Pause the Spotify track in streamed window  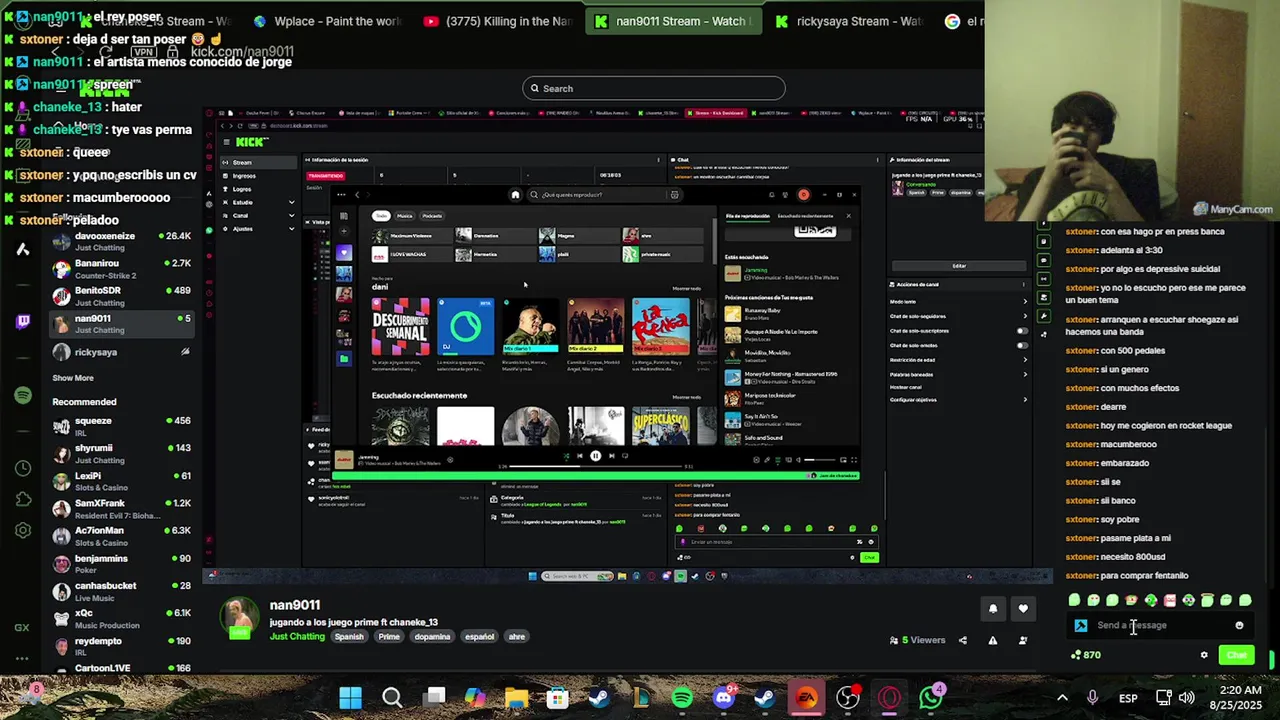(x=595, y=456)
